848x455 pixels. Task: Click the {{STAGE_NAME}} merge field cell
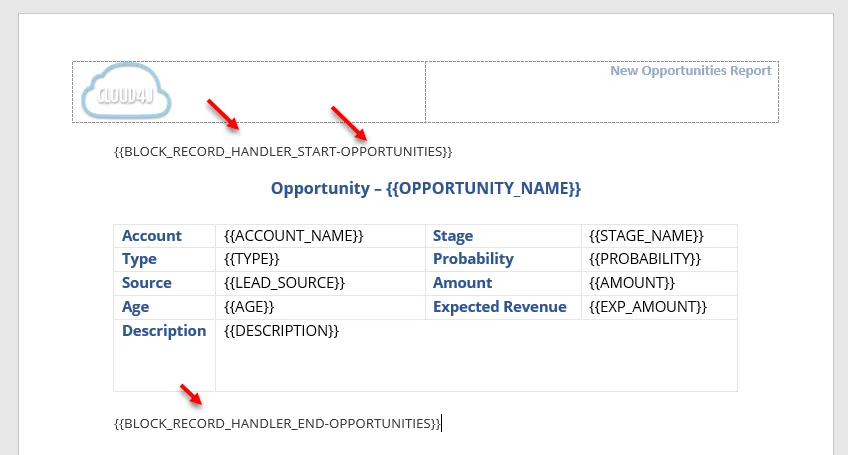[x=659, y=236]
